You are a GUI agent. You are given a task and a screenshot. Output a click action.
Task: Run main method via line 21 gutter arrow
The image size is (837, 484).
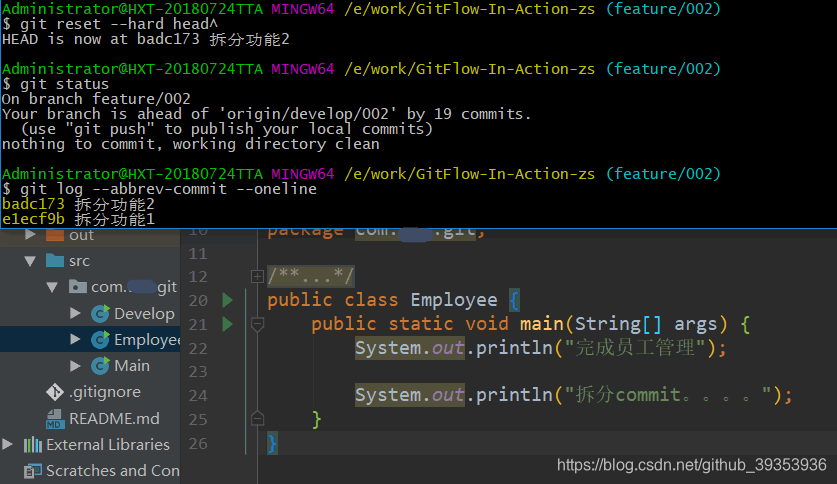(x=227, y=324)
